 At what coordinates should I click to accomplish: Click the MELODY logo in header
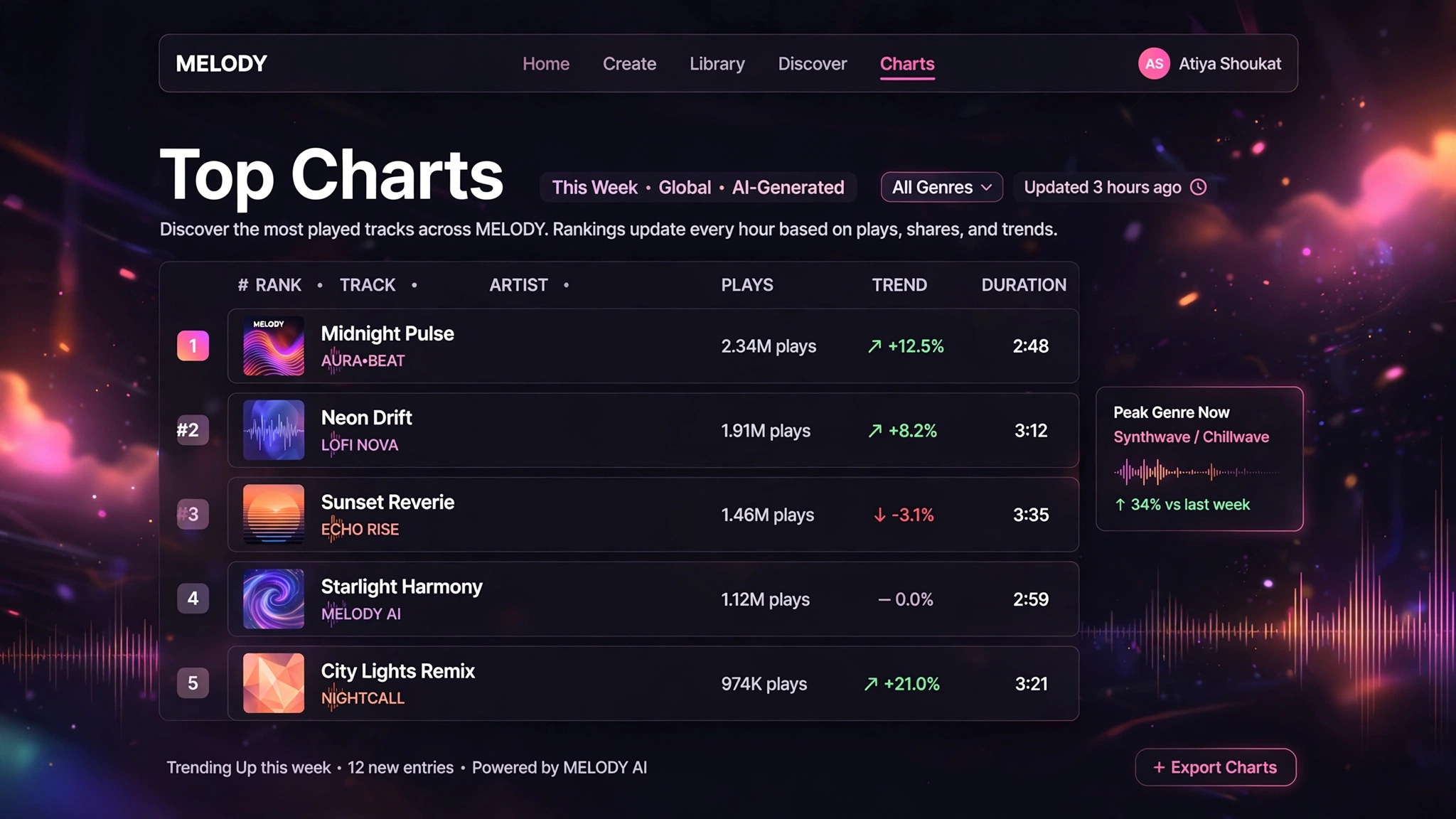[x=221, y=63]
